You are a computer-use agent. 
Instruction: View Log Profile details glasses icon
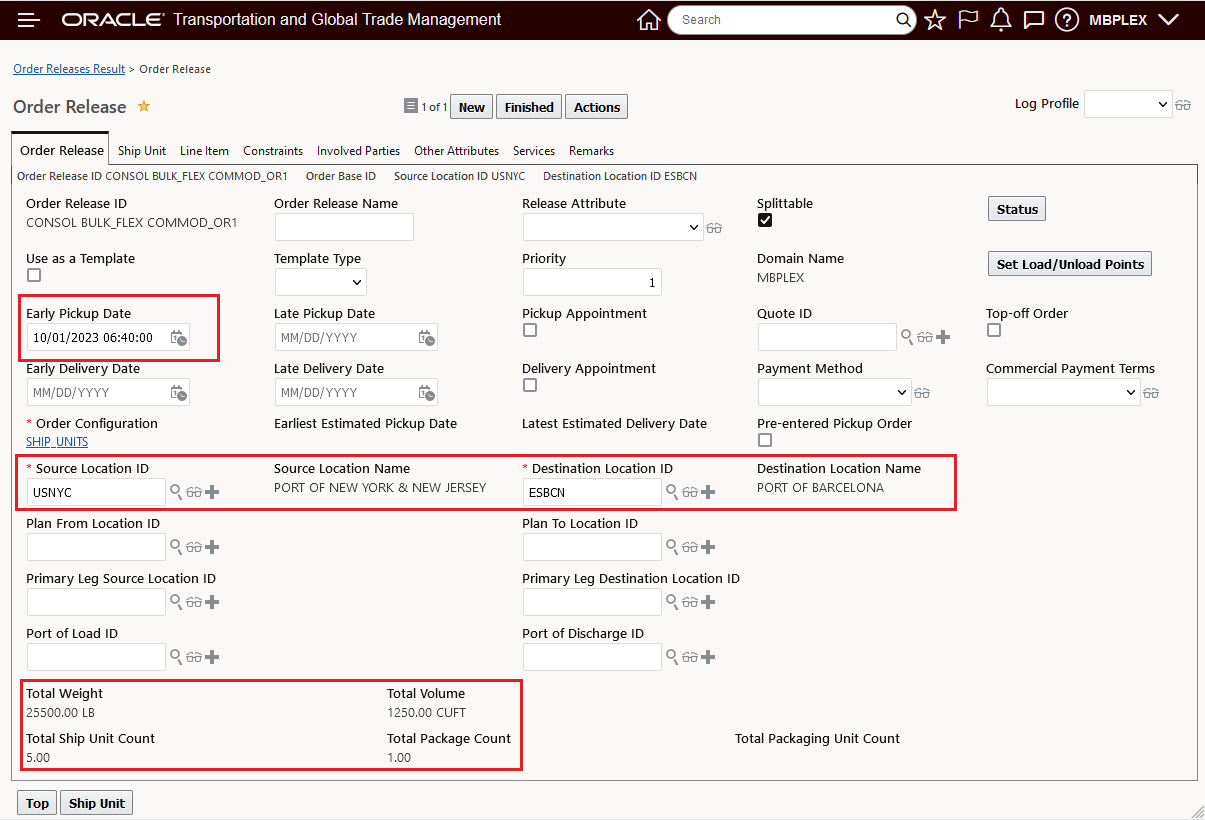click(x=1183, y=105)
